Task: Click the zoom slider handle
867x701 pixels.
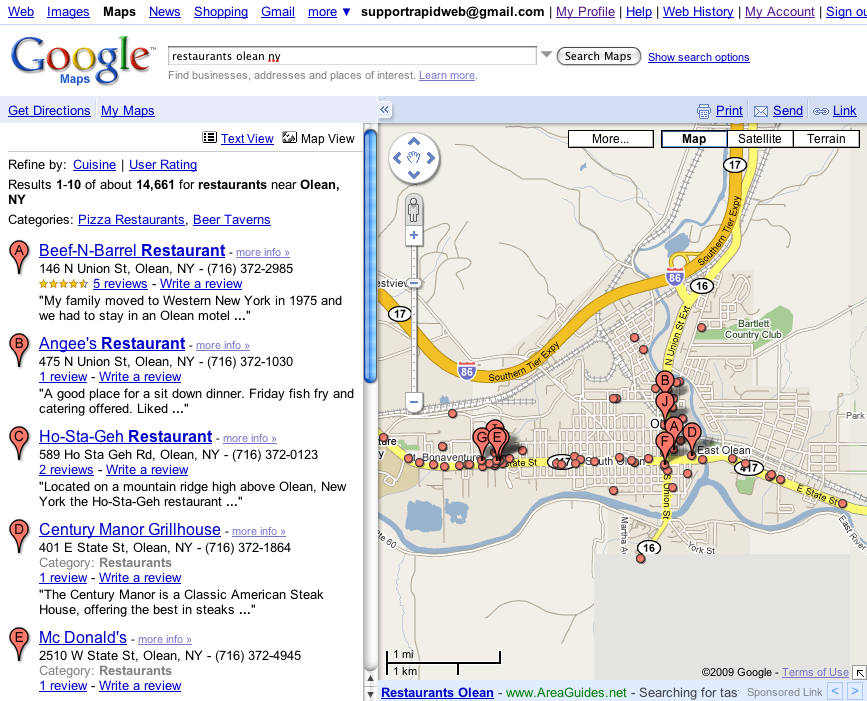Action: [x=414, y=284]
